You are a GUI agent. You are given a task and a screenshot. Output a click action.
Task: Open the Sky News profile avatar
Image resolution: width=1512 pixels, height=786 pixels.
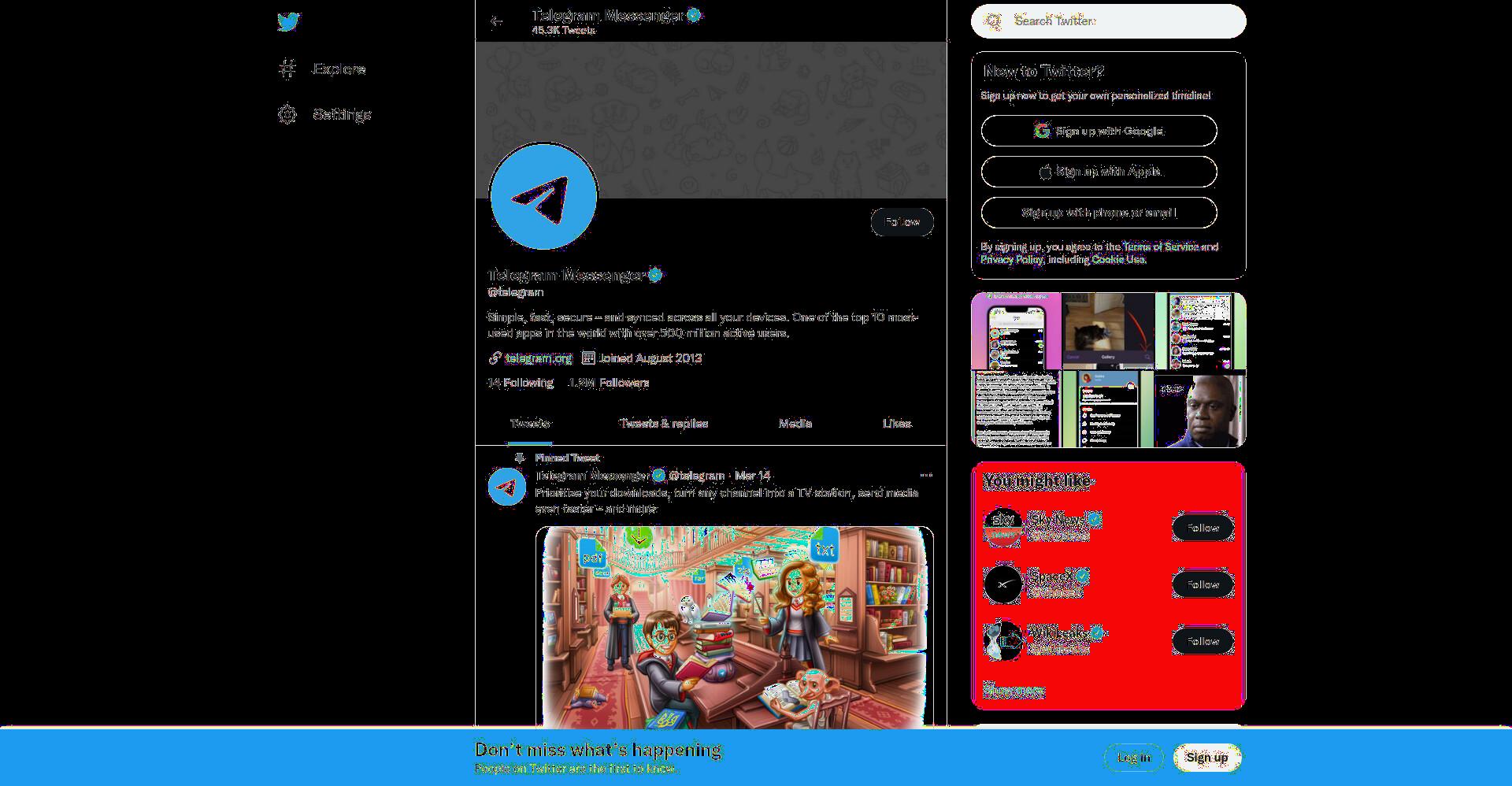coord(1002,527)
